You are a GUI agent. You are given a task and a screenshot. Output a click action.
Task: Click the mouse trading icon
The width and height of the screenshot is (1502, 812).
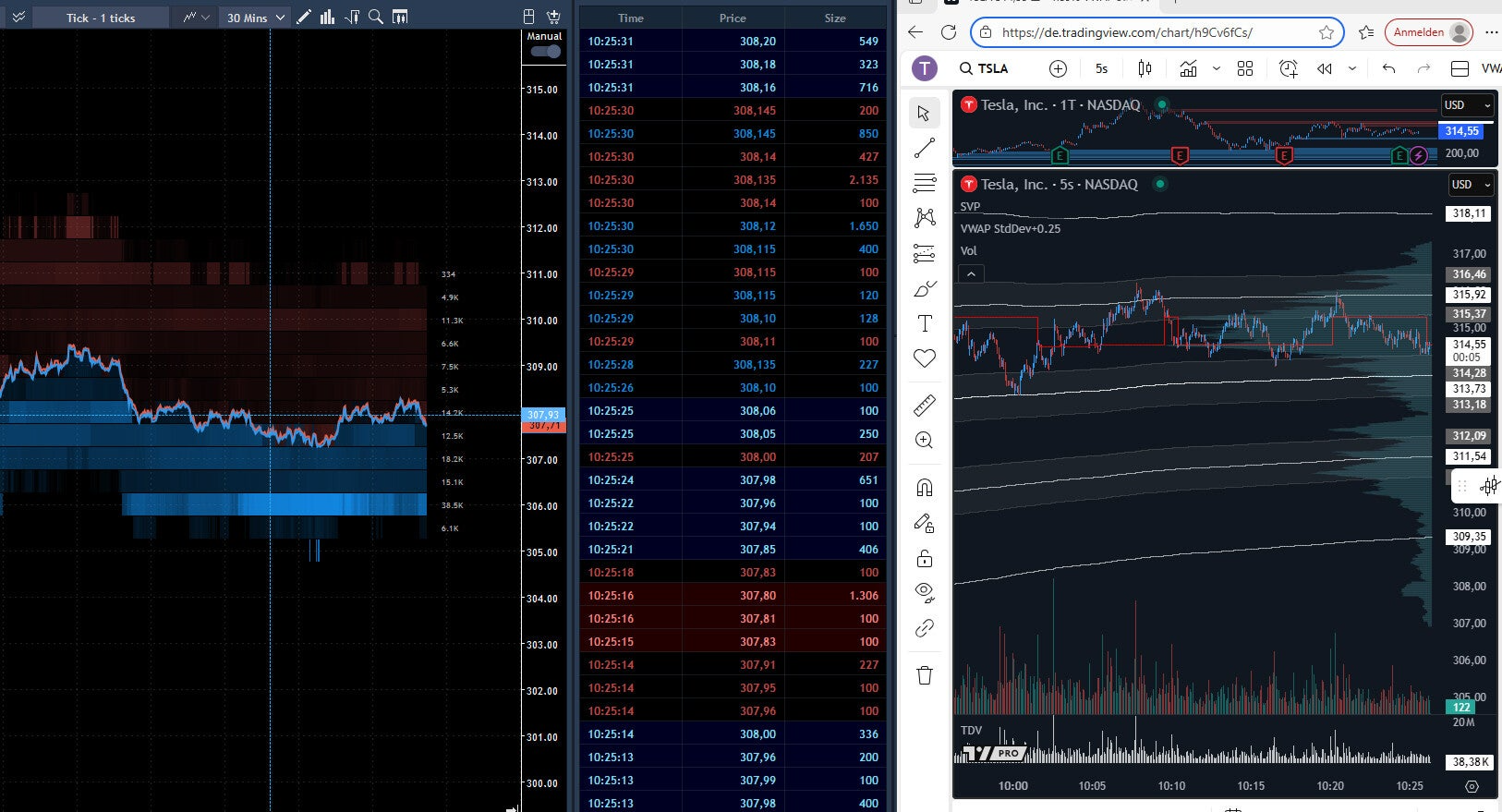[x=528, y=17]
